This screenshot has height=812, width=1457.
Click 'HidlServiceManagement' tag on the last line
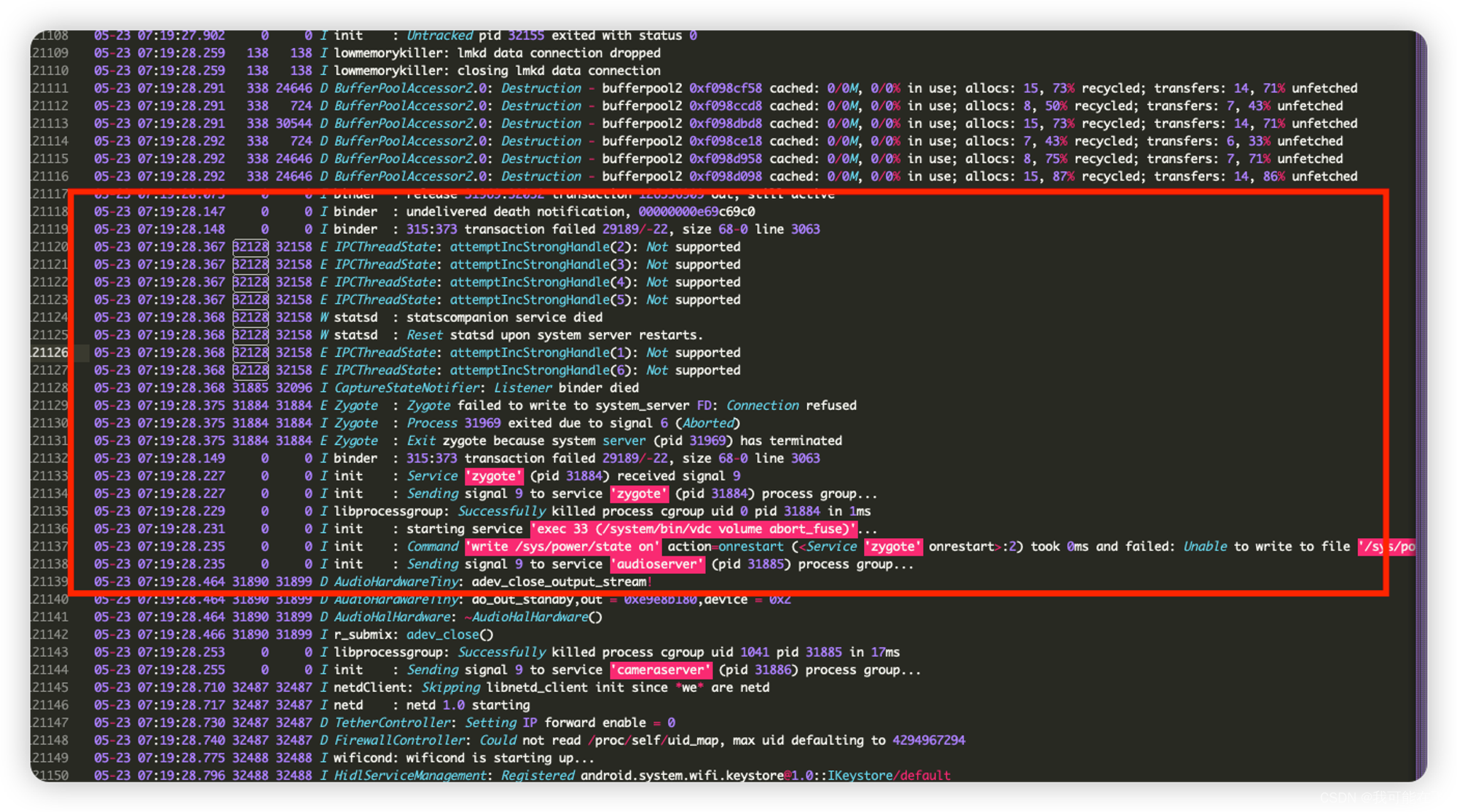point(410,776)
